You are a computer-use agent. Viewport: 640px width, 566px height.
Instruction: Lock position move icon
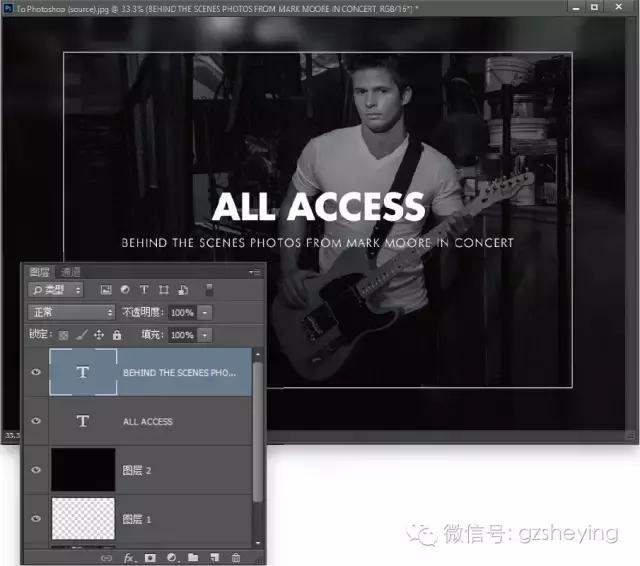[99, 335]
